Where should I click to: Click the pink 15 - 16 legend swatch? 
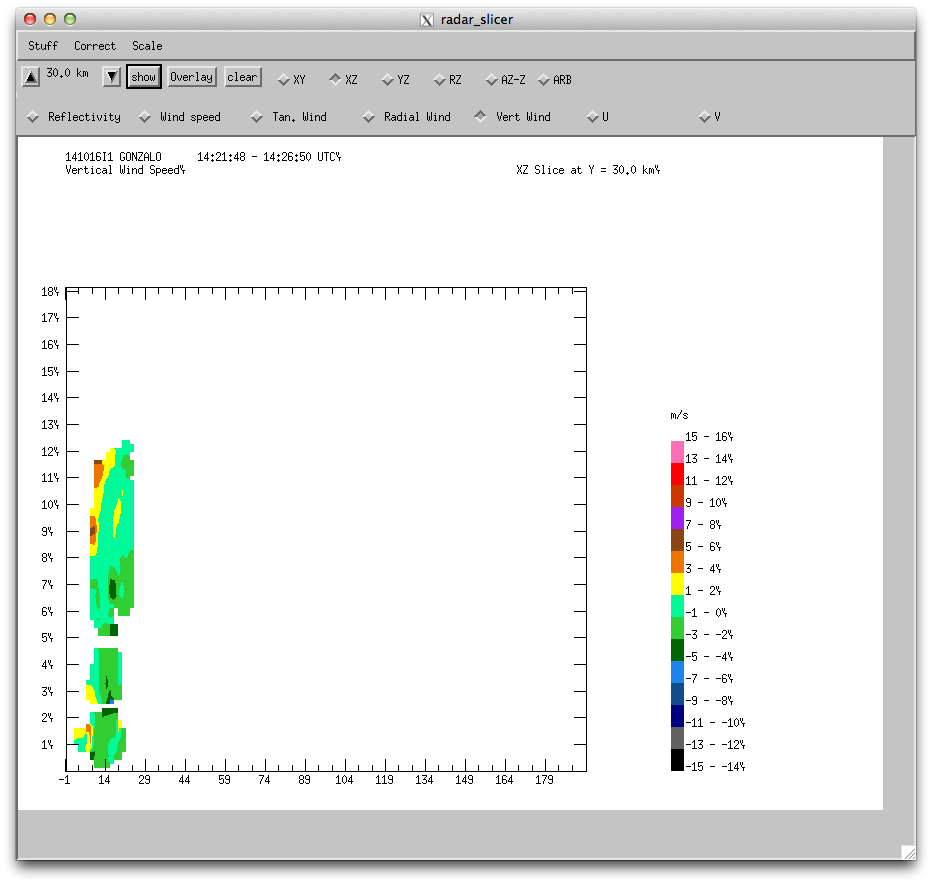[677, 452]
